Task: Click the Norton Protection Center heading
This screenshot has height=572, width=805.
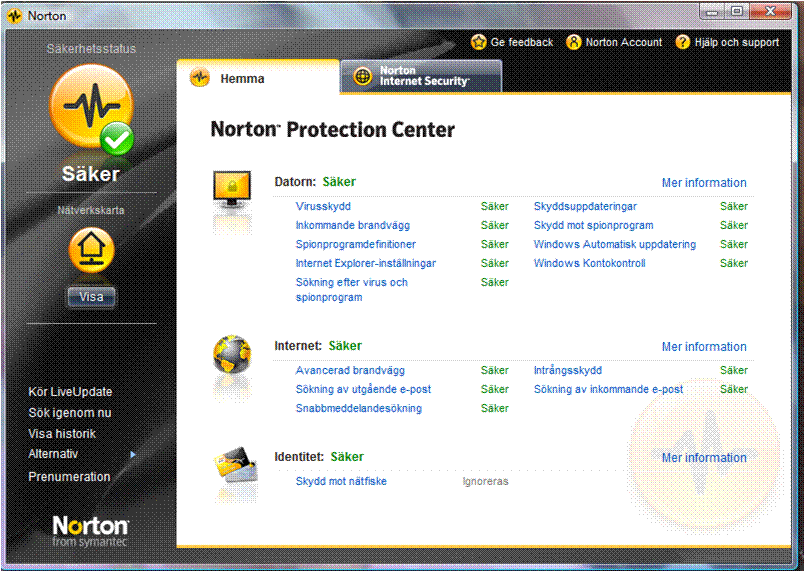Action: [x=333, y=129]
